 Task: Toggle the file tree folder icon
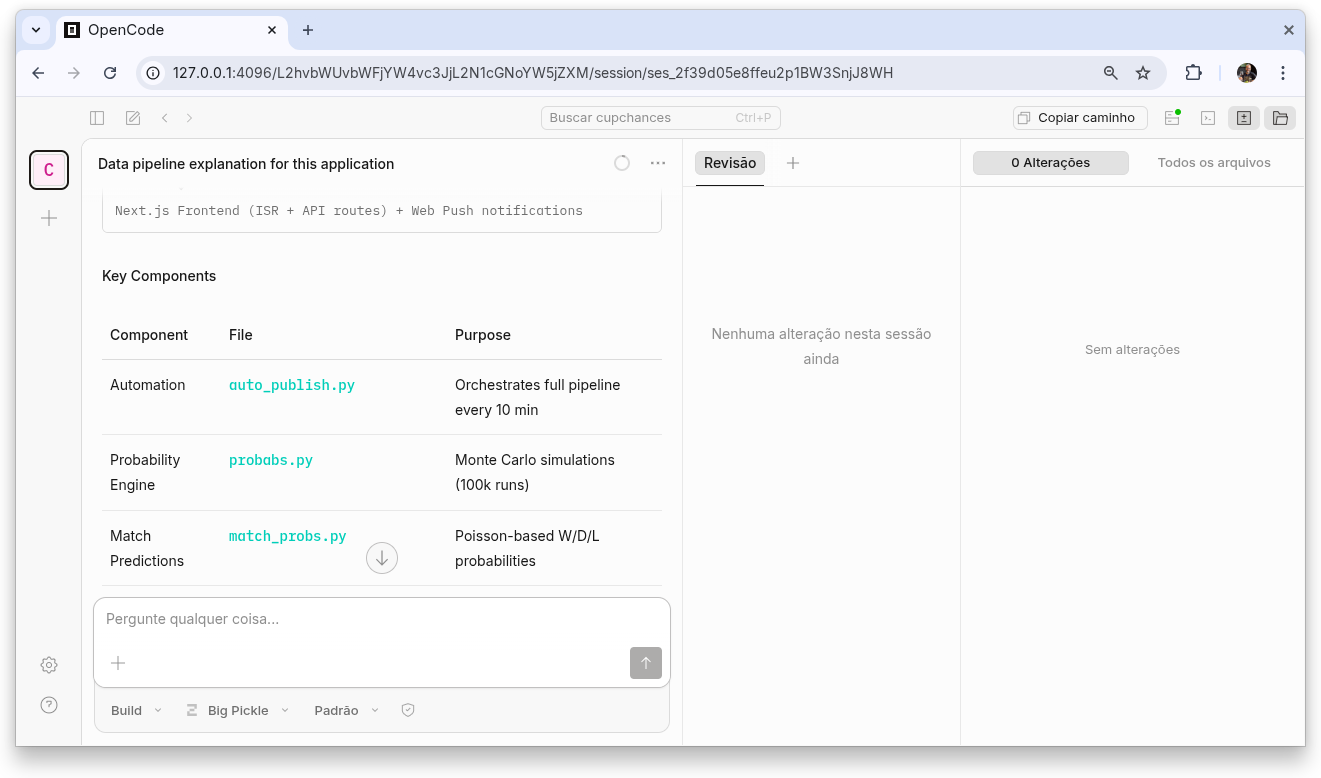[1280, 118]
